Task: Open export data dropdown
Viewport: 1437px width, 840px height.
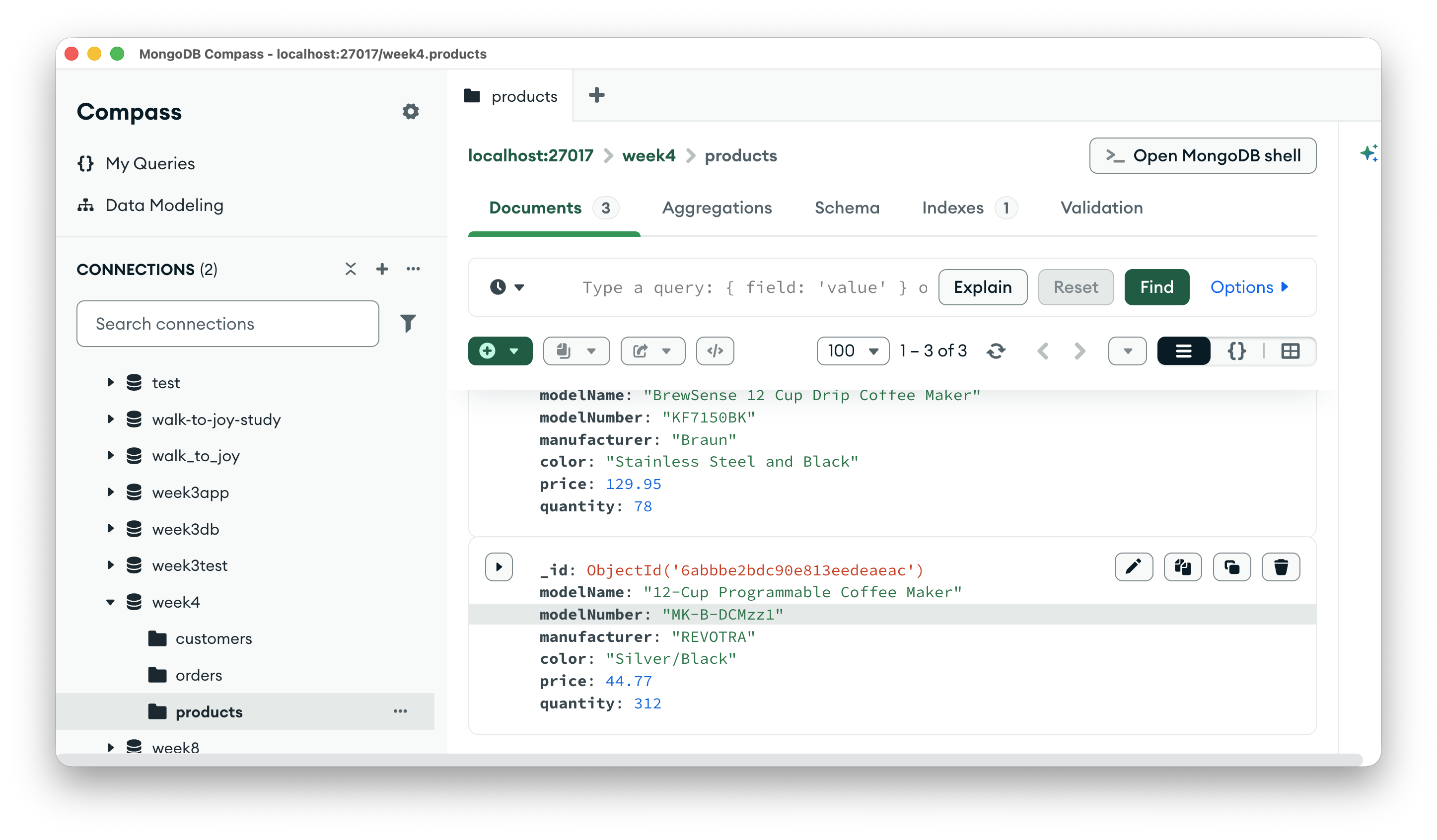Action: pyautogui.click(x=653, y=350)
